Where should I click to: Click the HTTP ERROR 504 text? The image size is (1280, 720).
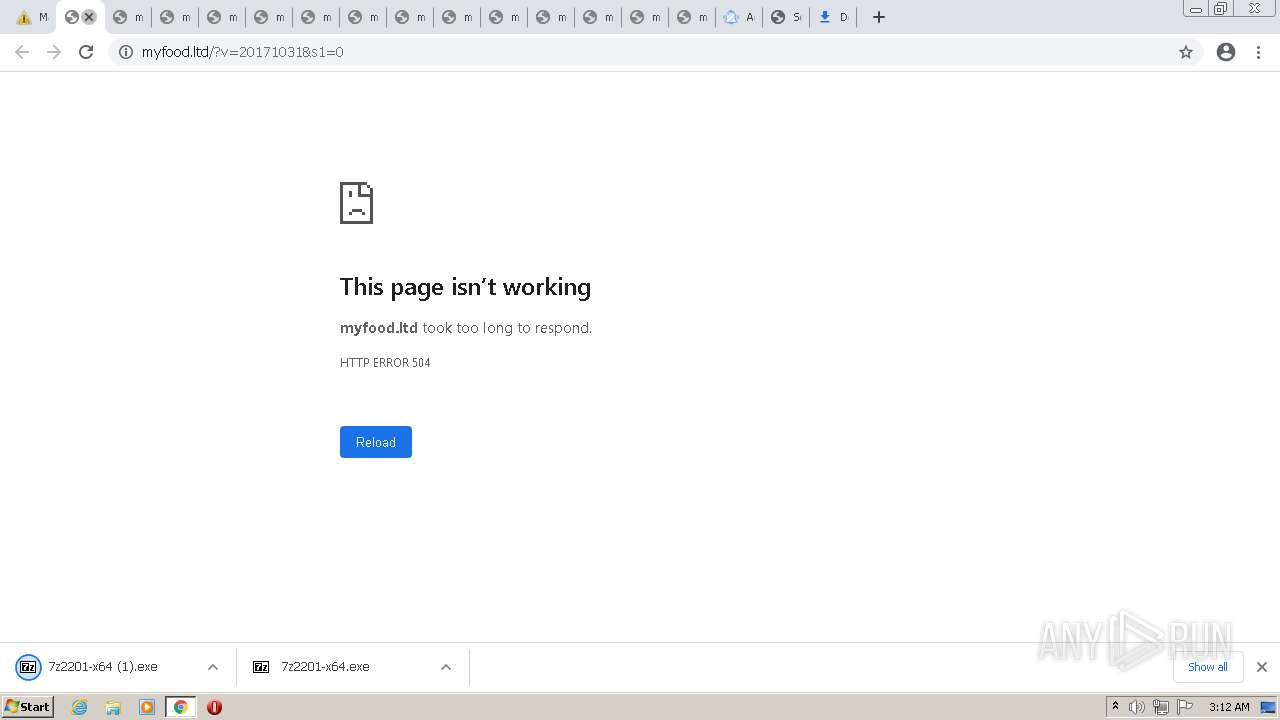pos(385,363)
